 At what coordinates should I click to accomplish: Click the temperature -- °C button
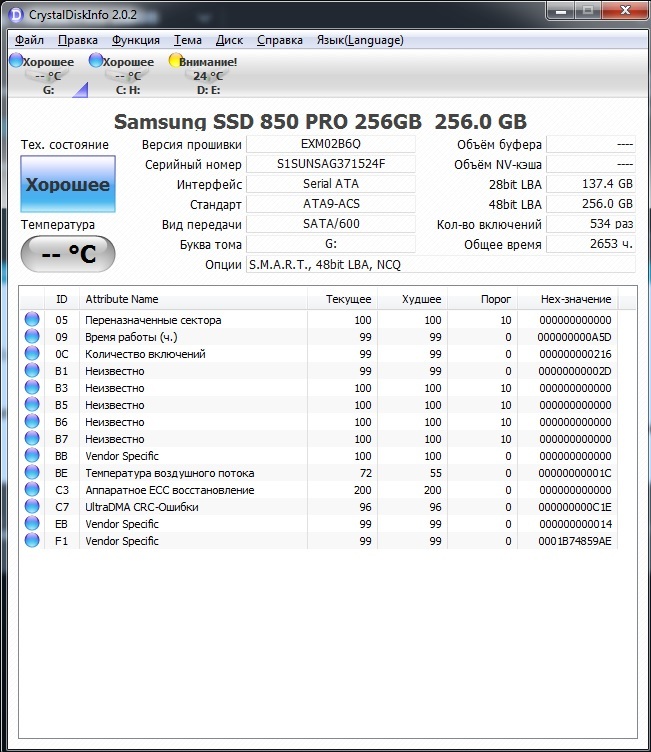pos(68,254)
